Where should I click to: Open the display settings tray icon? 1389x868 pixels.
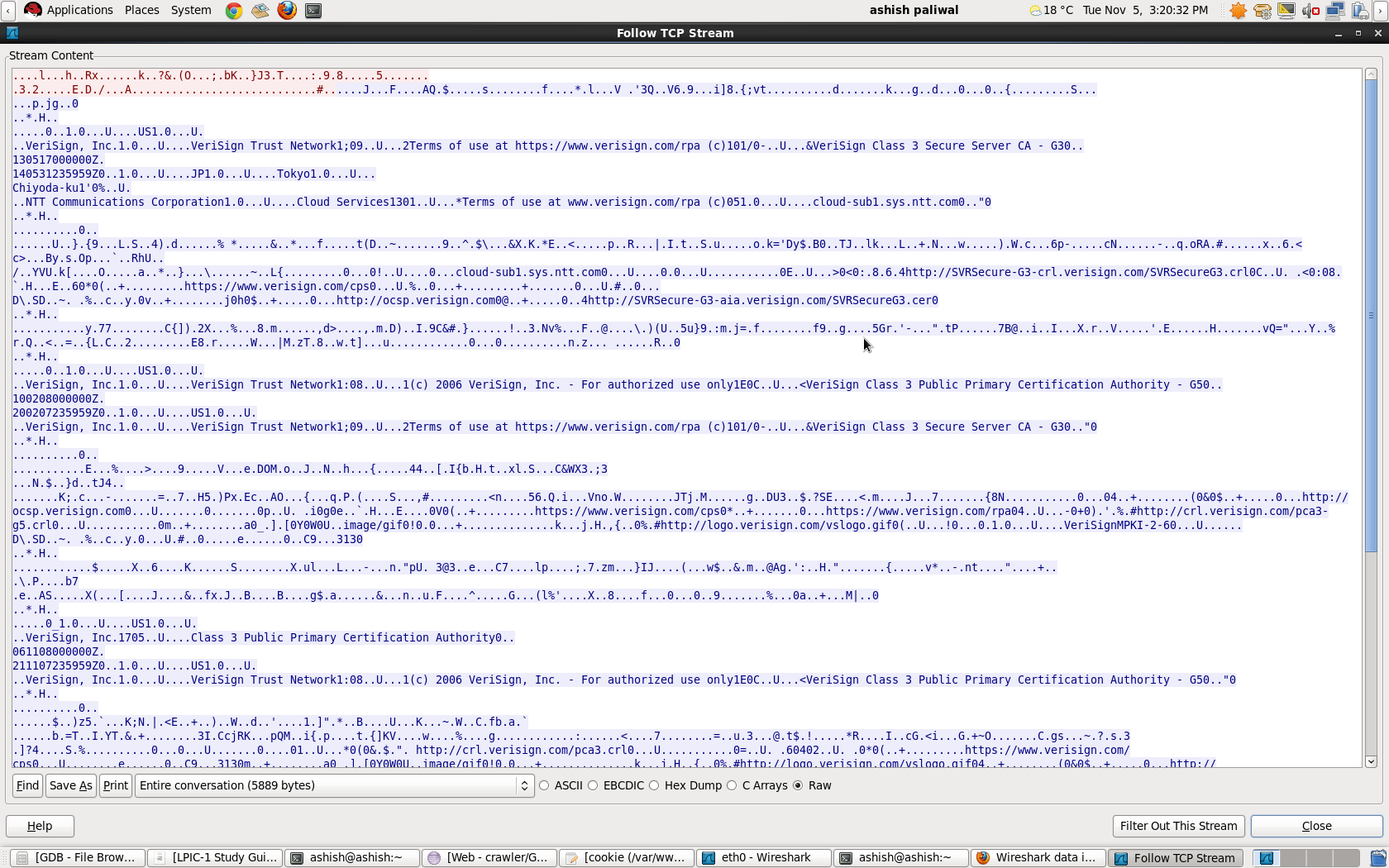point(1286,11)
